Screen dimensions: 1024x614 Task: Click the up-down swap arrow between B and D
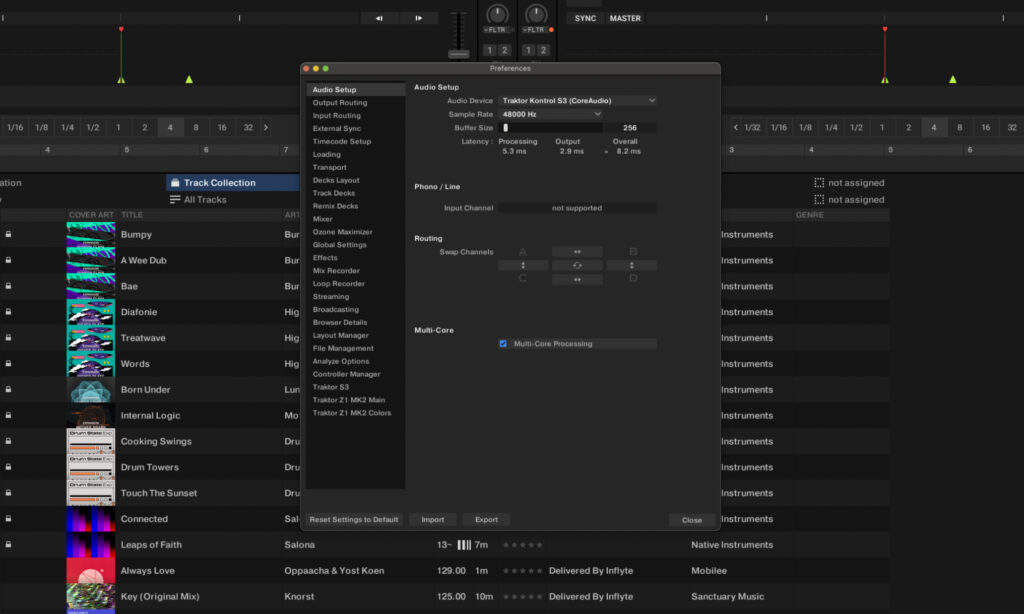tap(632, 266)
